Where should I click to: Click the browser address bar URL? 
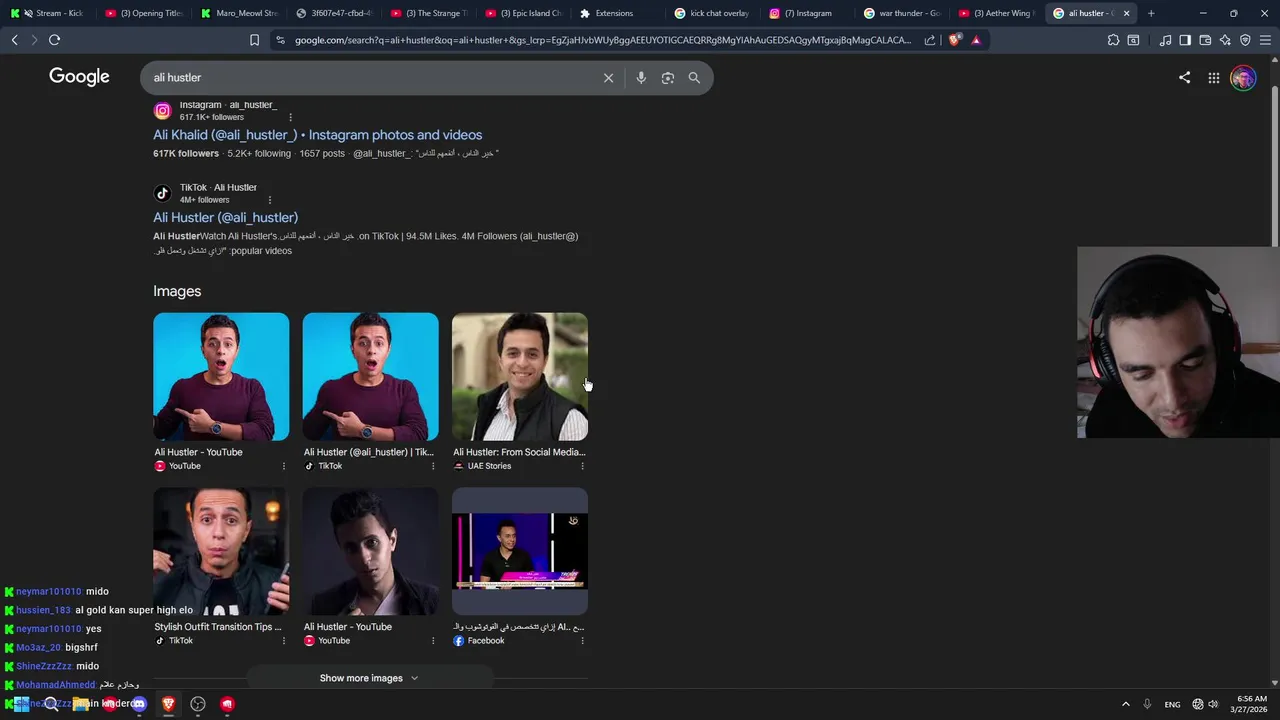tap(603, 40)
